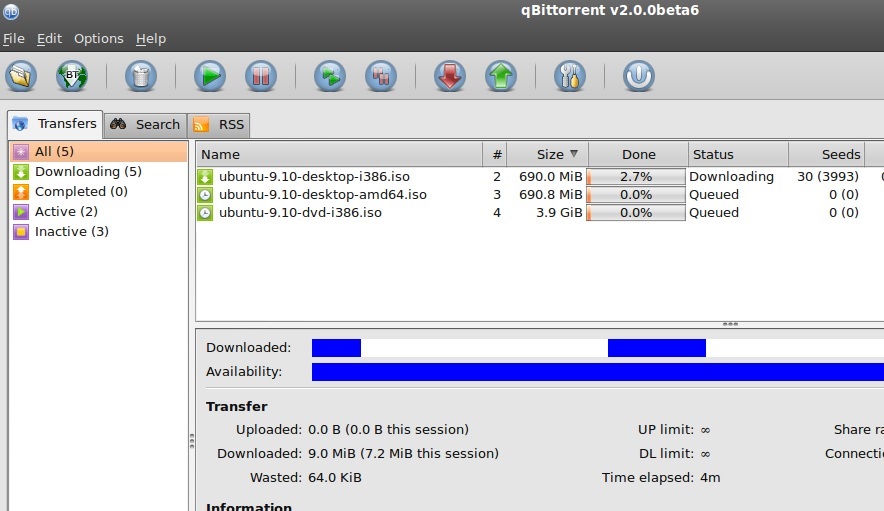
Task: Click the blue power exit icon
Action: [x=638, y=76]
